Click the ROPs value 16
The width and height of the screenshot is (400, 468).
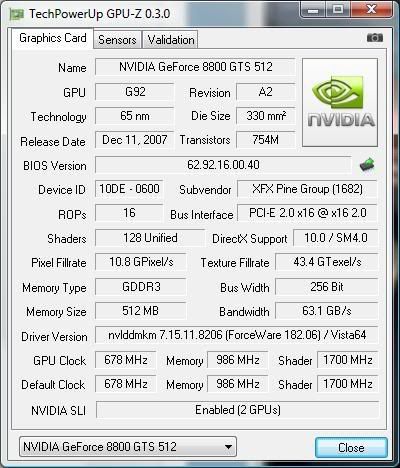point(129,213)
